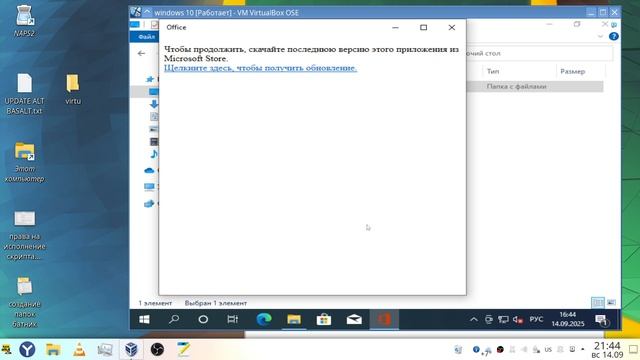This screenshot has width=640, height=360.
Task: Select the virtu folder on the desktop
Action: [x=73, y=89]
